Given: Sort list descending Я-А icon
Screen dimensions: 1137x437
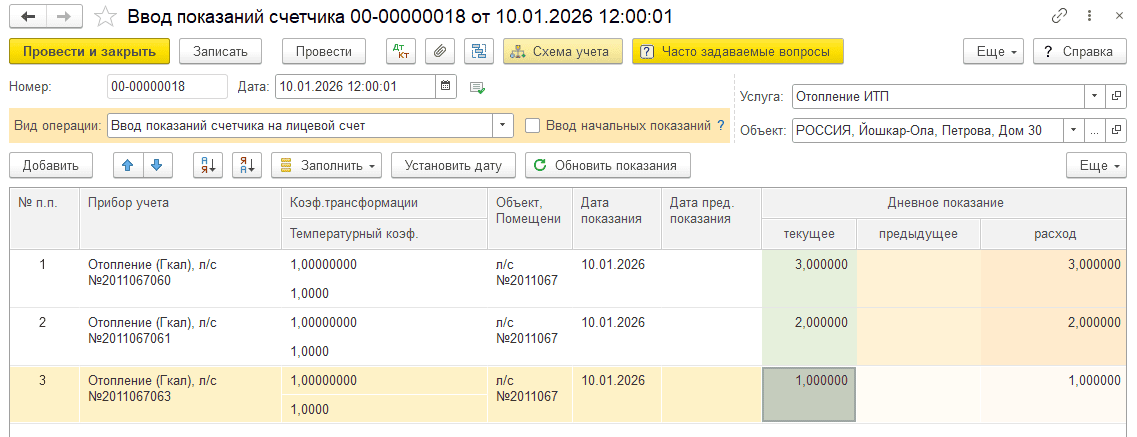Looking at the screenshot, I should coord(247,165).
